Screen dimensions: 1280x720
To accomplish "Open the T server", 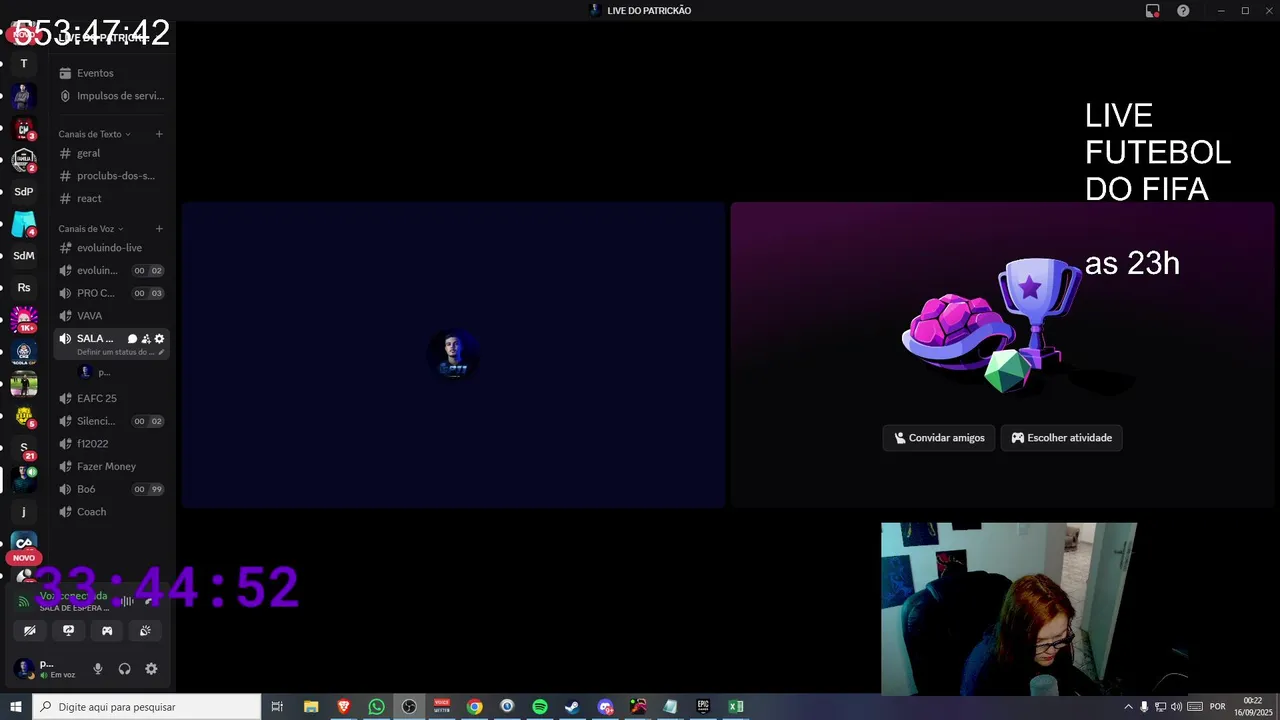I will [24, 64].
